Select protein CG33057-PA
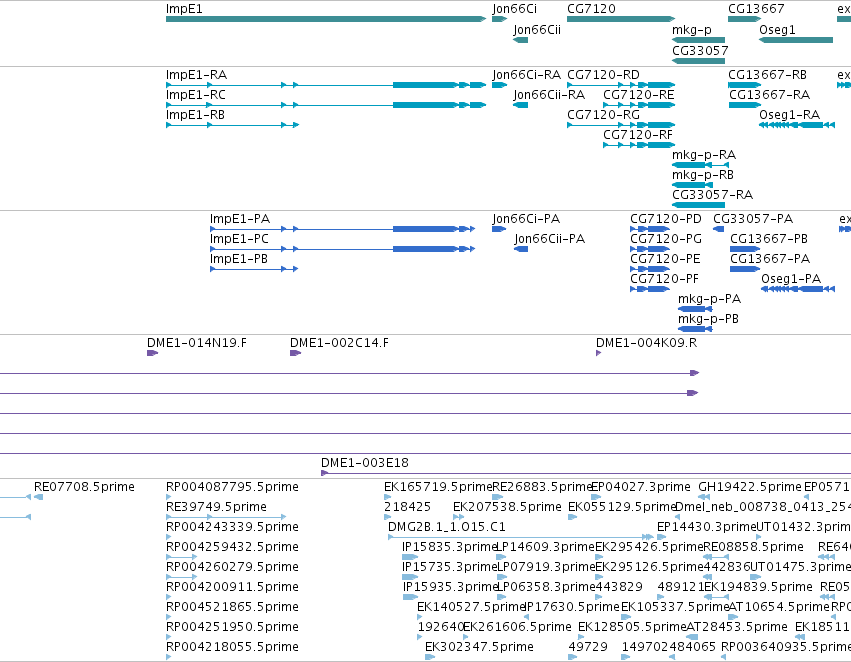Screen dimensions: 851x662 [753, 219]
